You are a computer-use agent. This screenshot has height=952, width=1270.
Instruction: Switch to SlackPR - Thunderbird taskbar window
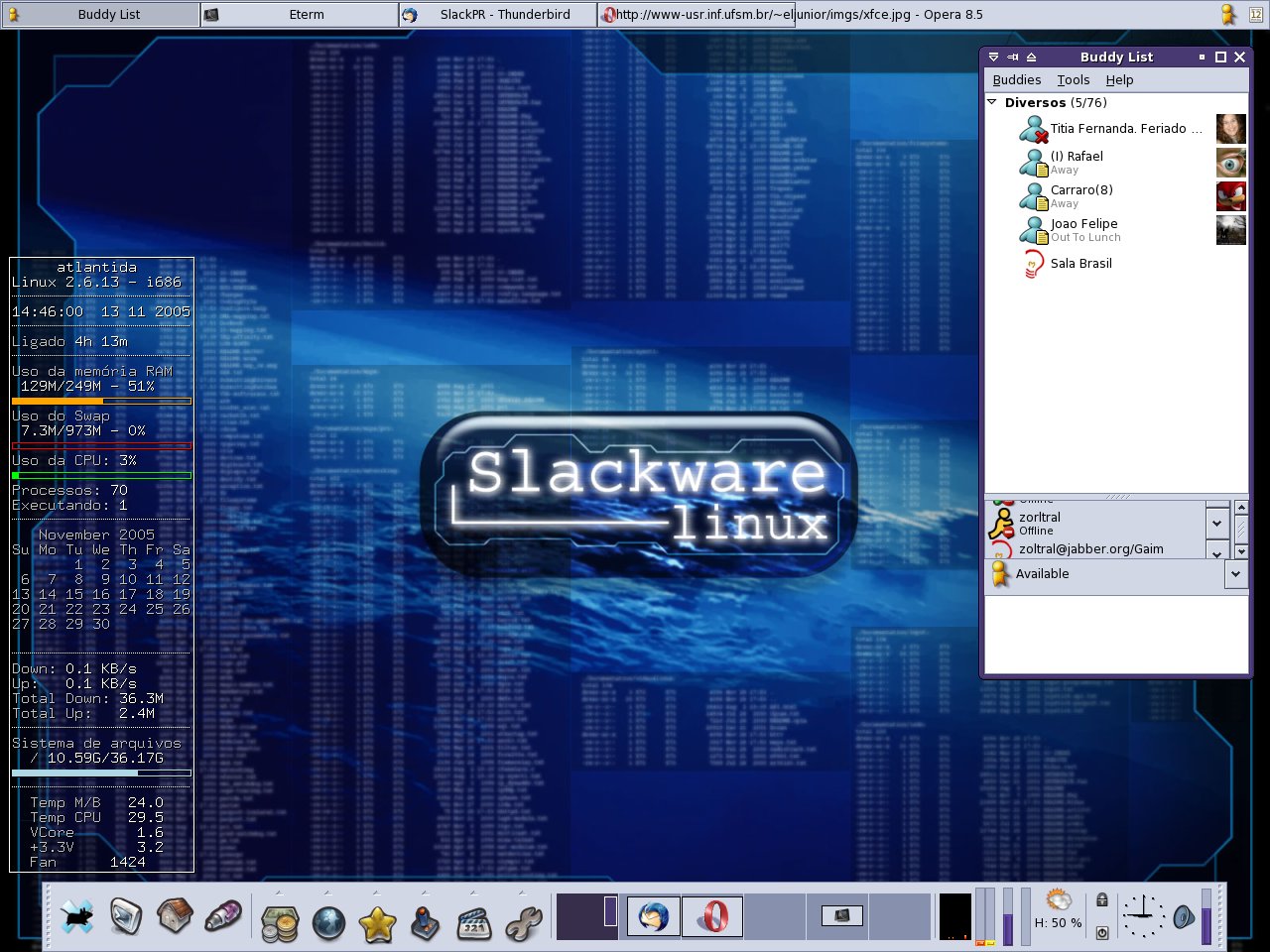pos(497,15)
